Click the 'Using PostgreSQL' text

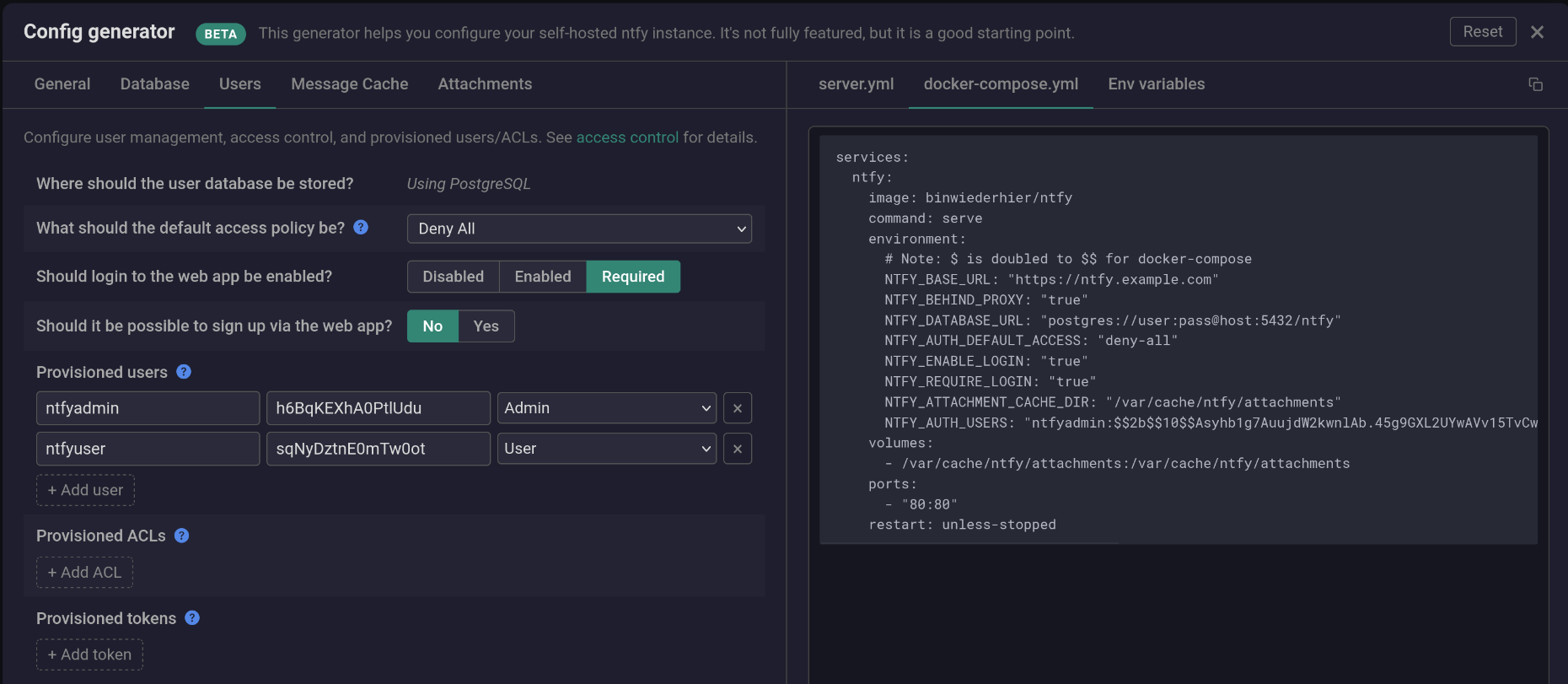(469, 184)
